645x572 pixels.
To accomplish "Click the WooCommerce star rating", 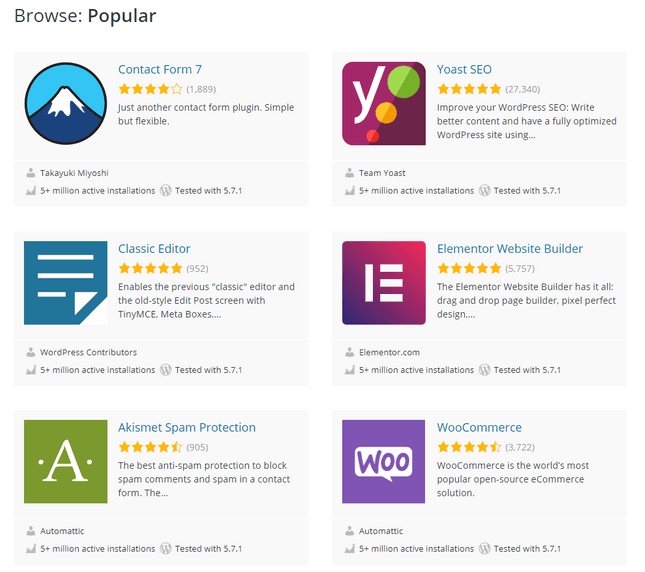I will click(x=469, y=447).
